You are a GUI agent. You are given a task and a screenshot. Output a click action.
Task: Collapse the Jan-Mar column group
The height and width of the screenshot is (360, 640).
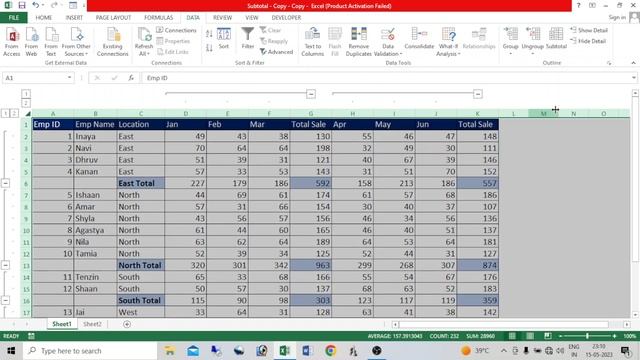(x=311, y=94)
